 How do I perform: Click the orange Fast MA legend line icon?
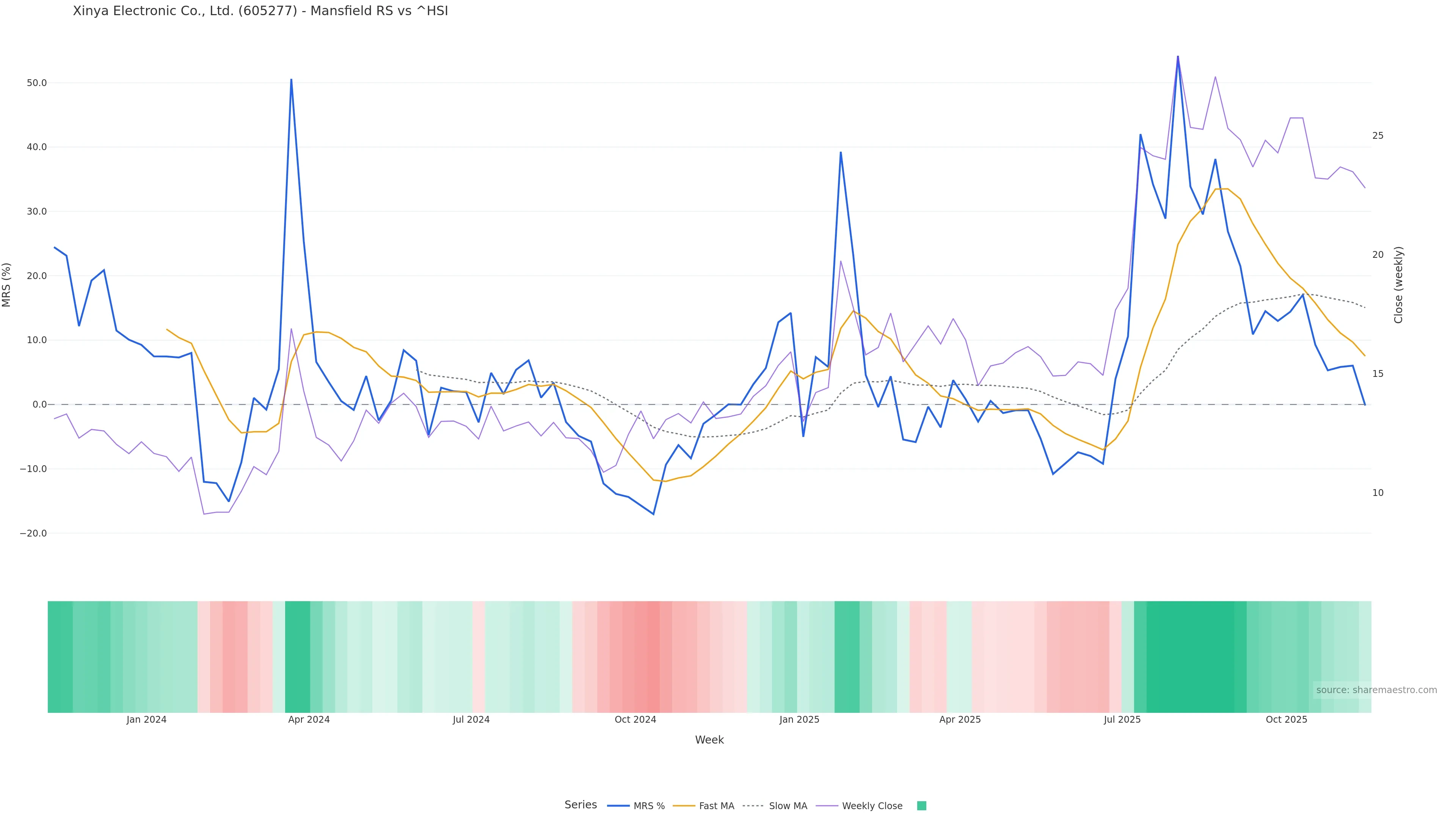click(684, 806)
